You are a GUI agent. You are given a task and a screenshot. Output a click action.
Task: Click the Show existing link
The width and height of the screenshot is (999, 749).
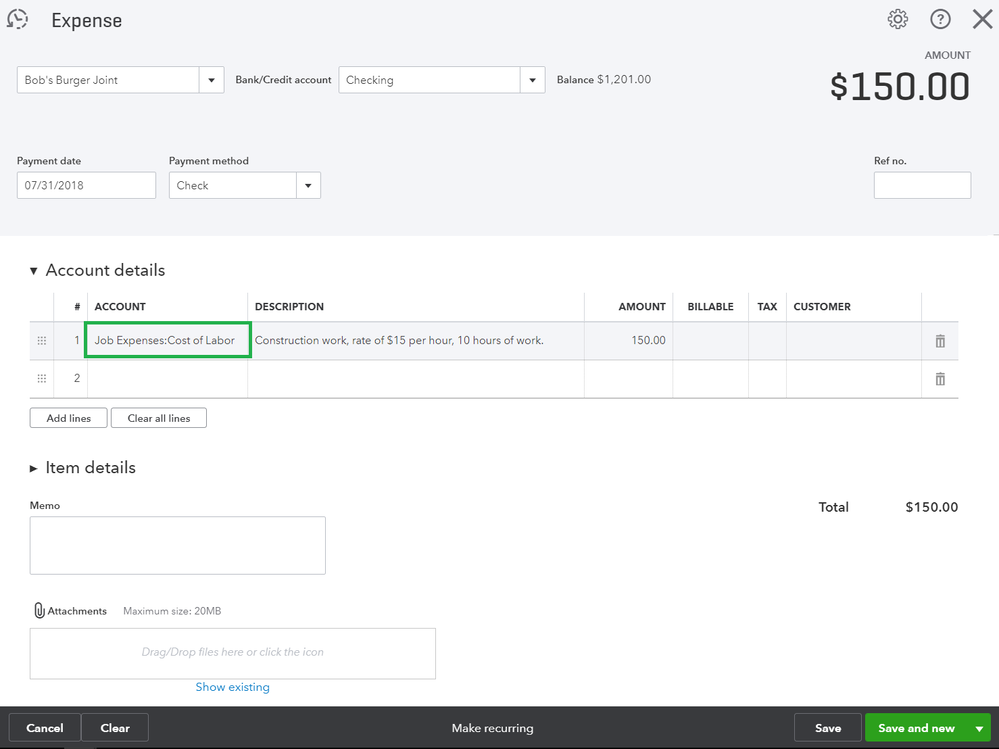(x=232, y=687)
